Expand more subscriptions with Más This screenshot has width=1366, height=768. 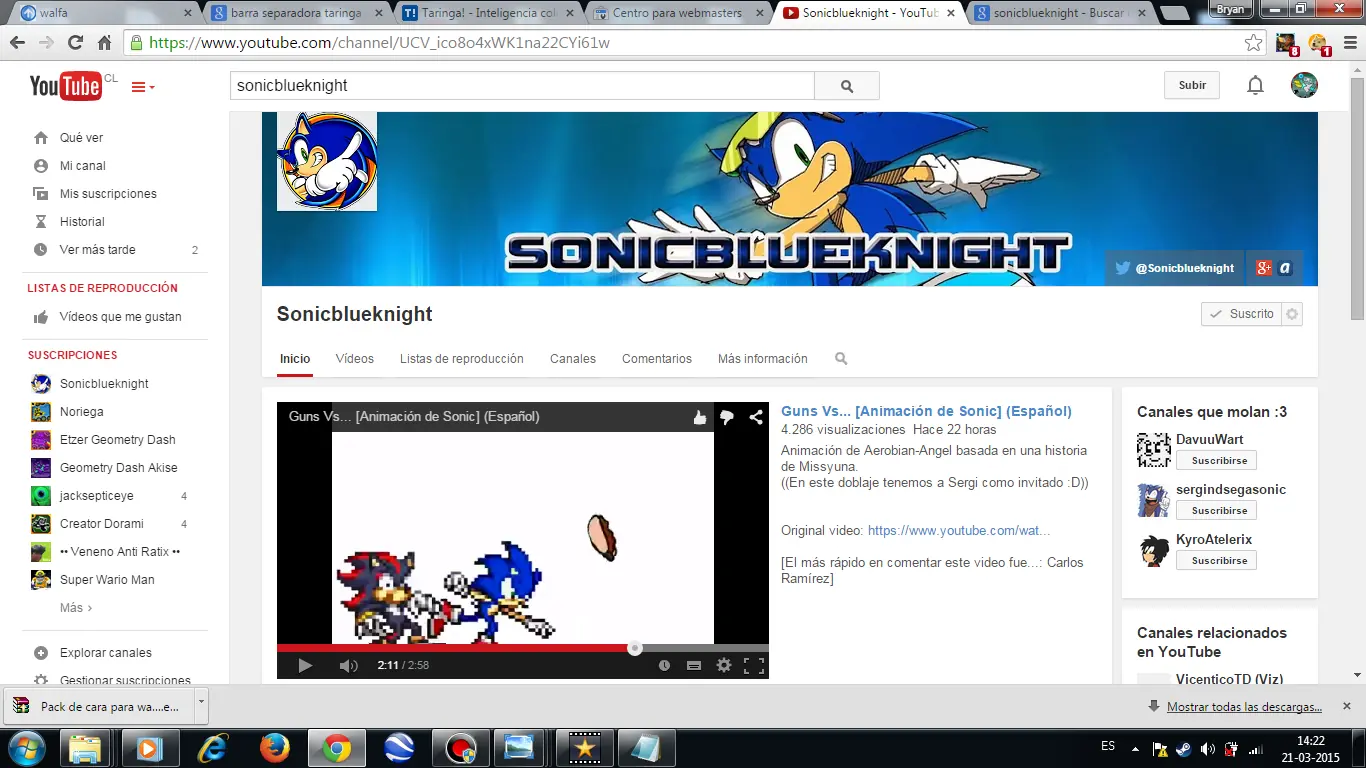click(76, 608)
